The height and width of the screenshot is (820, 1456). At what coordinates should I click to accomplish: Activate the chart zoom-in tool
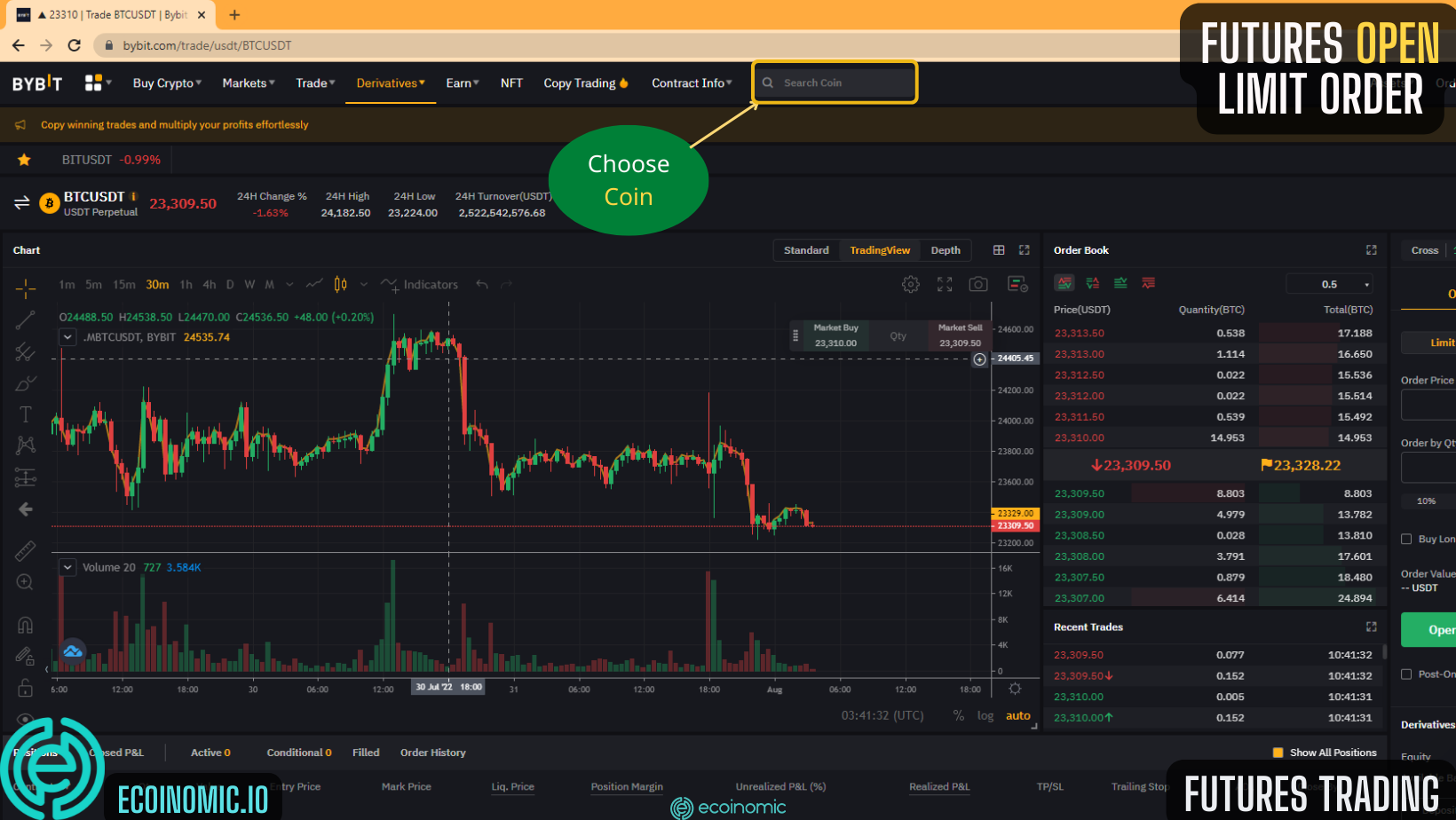click(25, 582)
